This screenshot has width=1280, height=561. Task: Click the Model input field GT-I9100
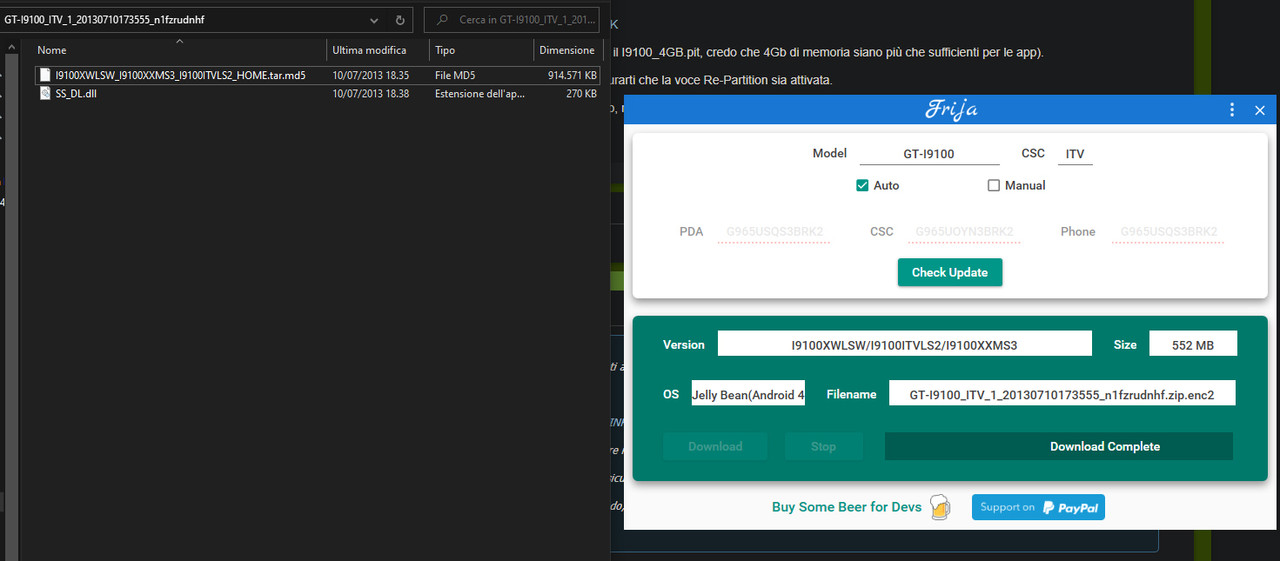point(929,154)
